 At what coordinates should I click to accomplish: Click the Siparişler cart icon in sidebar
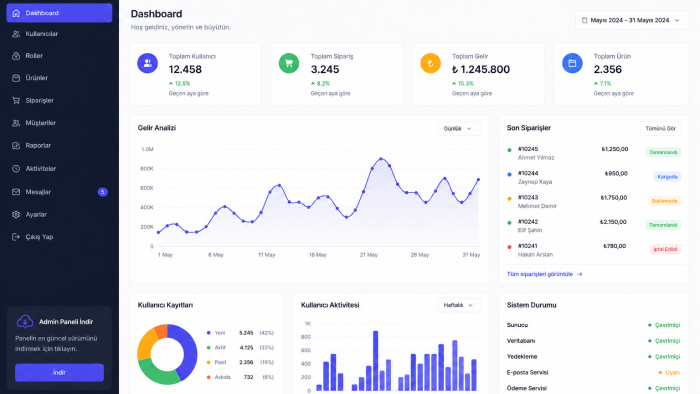(x=16, y=100)
